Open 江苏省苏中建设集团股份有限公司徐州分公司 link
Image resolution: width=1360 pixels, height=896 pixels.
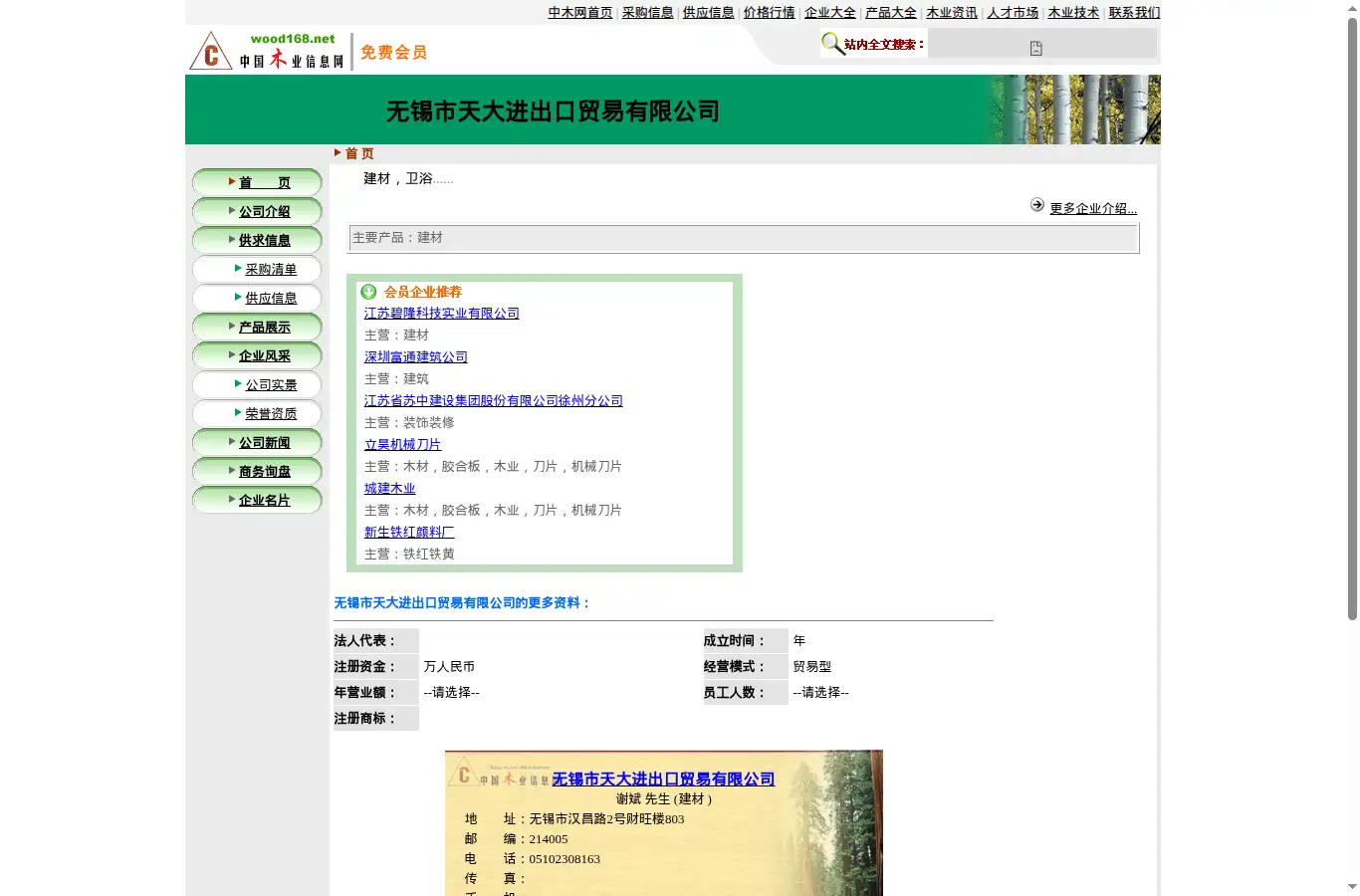494,401
